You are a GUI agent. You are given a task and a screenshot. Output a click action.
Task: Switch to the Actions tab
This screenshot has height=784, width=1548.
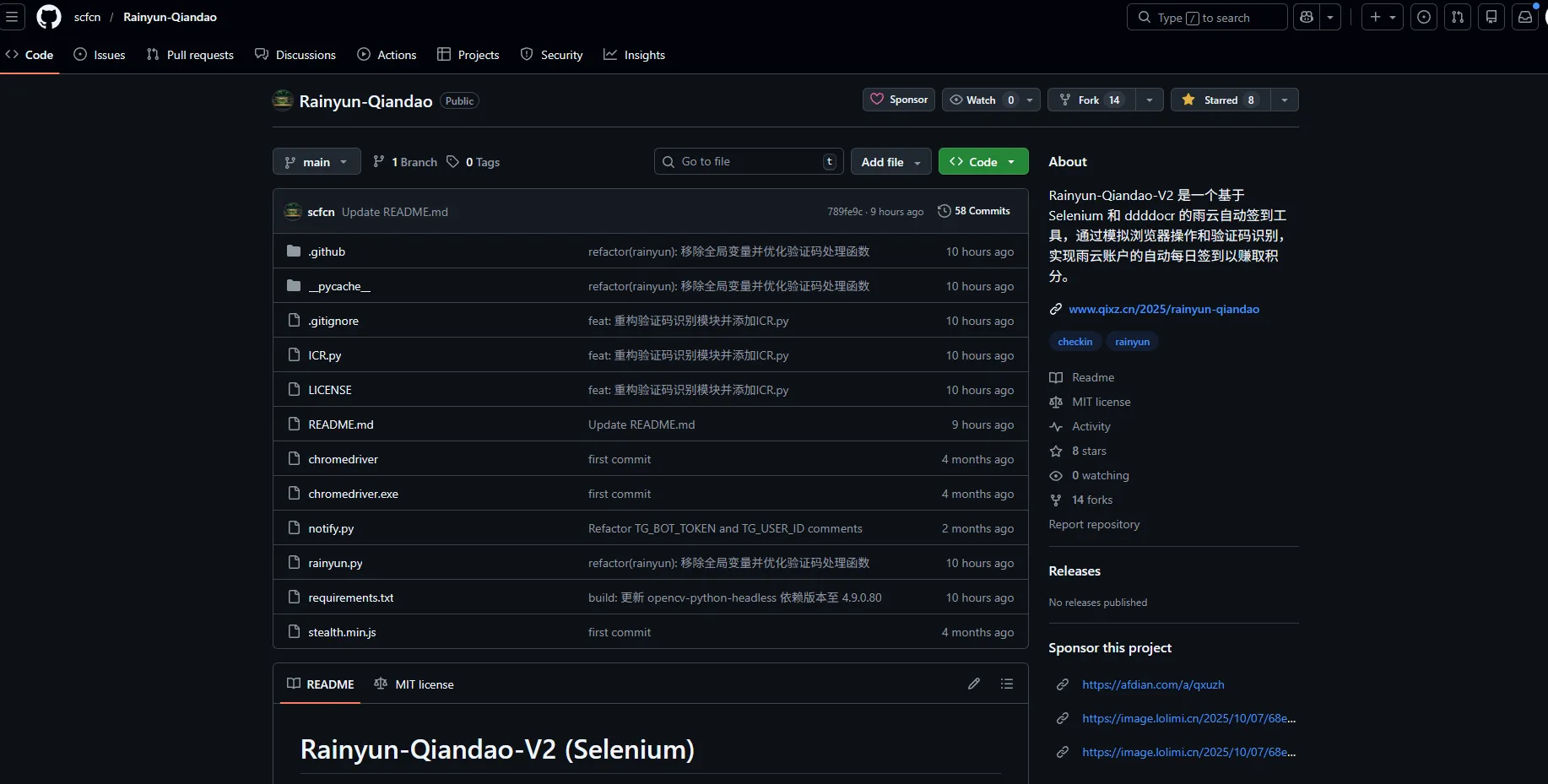click(x=387, y=55)
